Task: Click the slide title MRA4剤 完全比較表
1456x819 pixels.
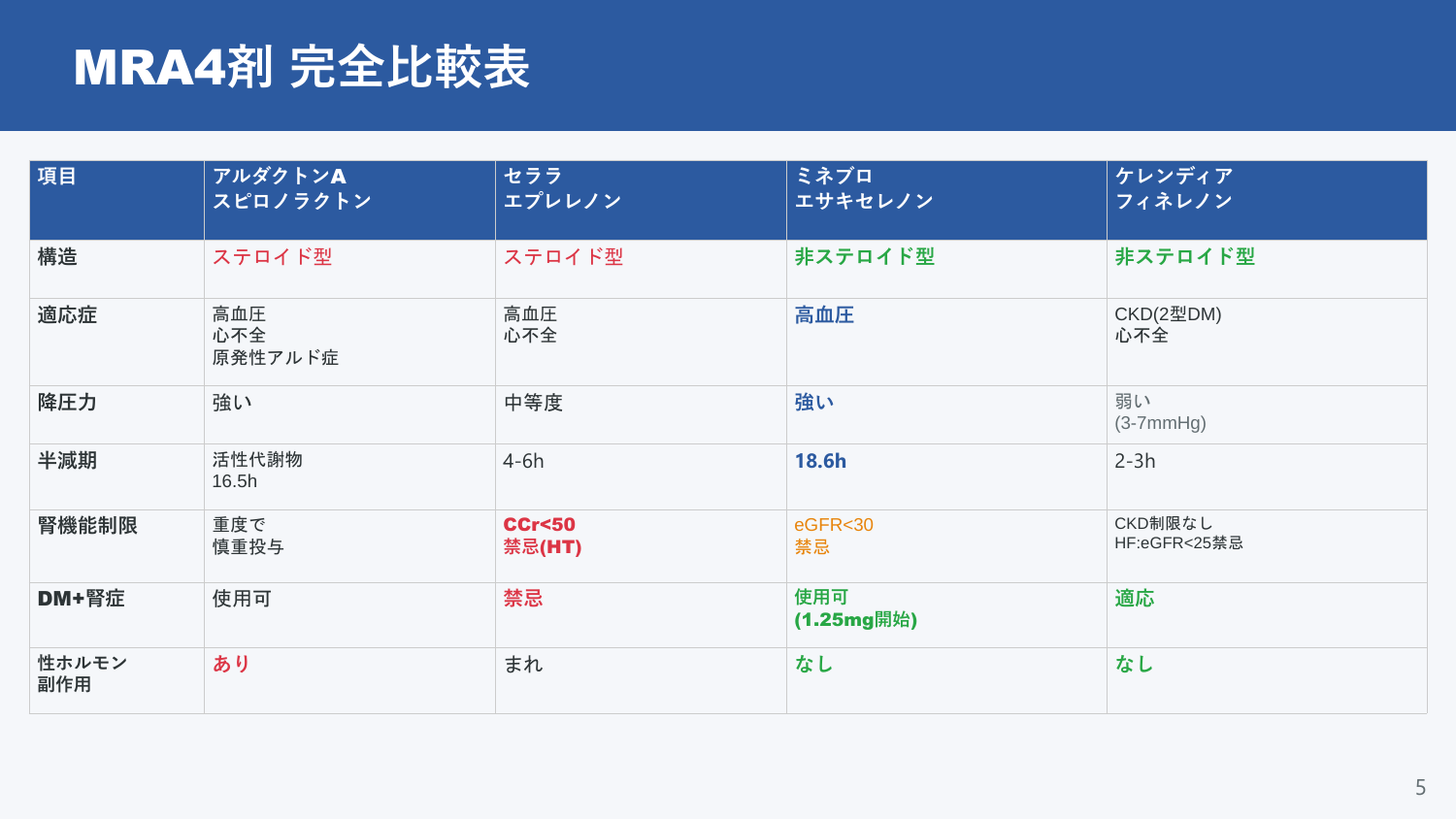Action: point(301,68)
